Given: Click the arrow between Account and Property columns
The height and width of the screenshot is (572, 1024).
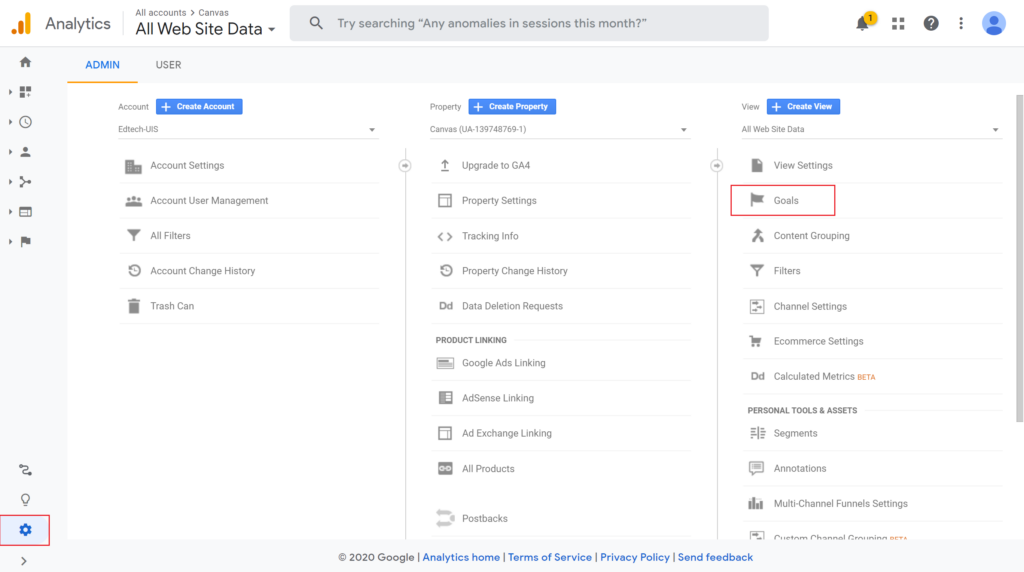Looking at the screenshot, I should [x=405, y=166].
